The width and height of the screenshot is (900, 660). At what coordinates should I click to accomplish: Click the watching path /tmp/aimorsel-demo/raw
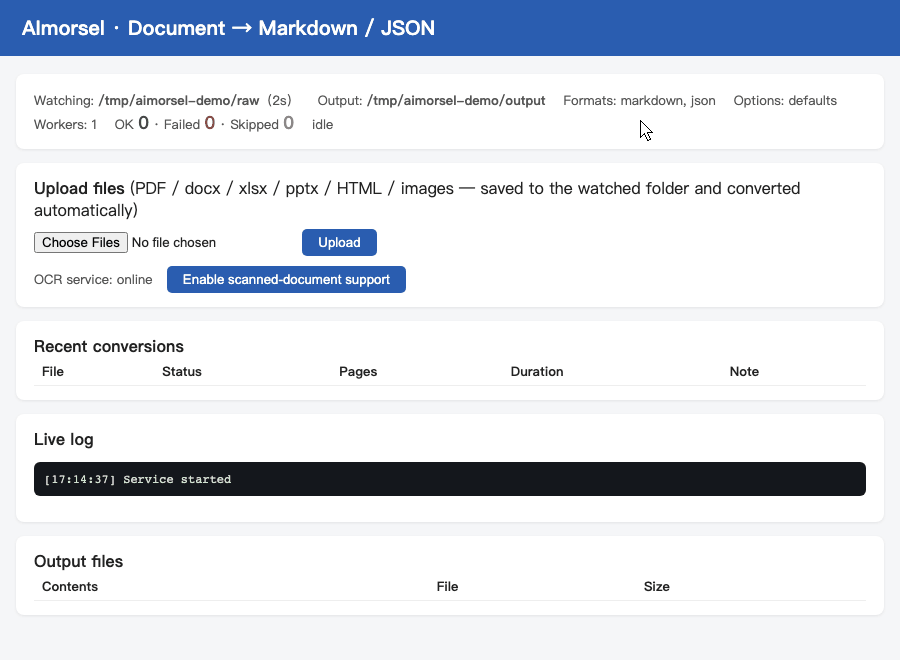[179, 101]
